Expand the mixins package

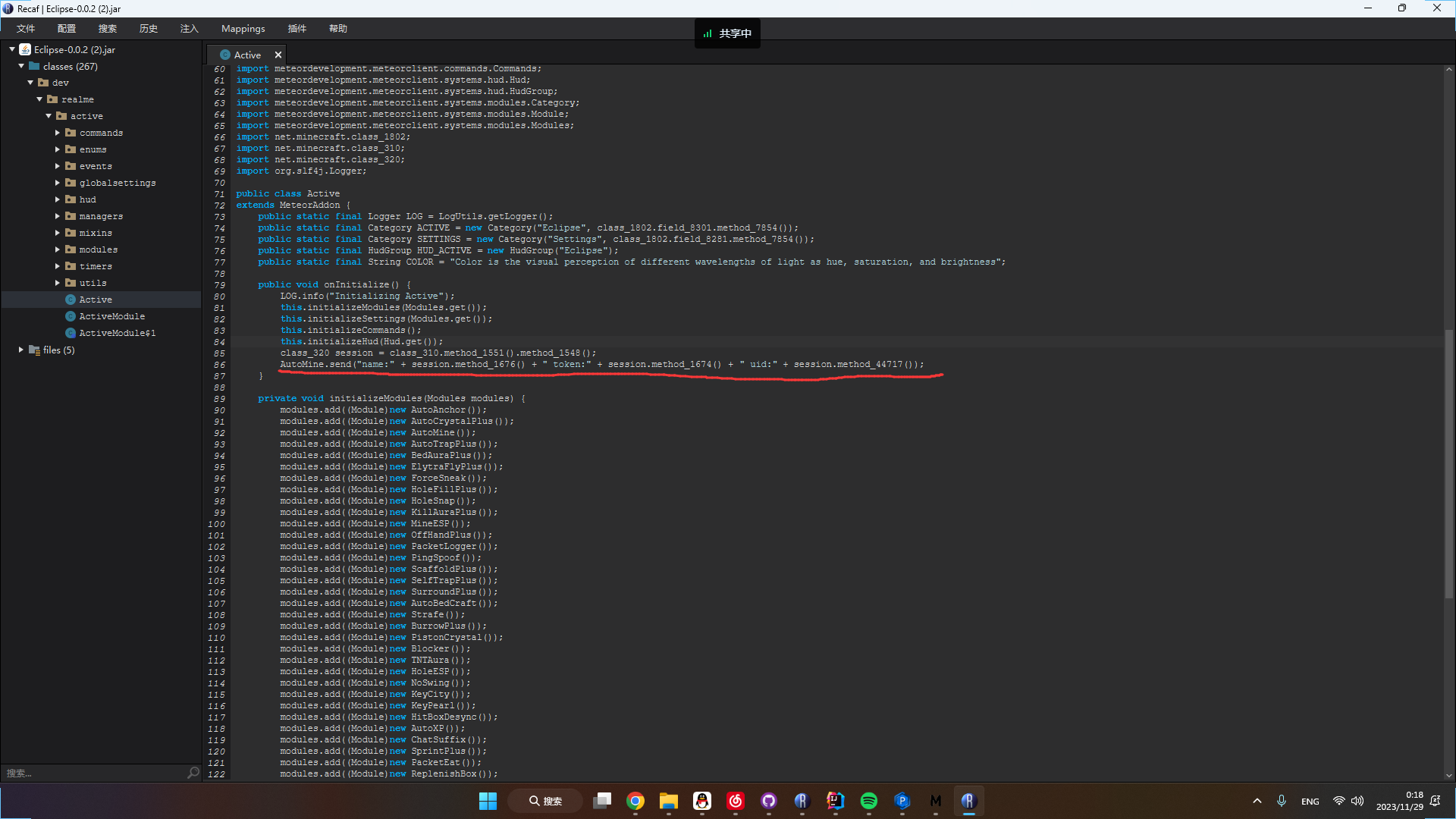[58, 233]
